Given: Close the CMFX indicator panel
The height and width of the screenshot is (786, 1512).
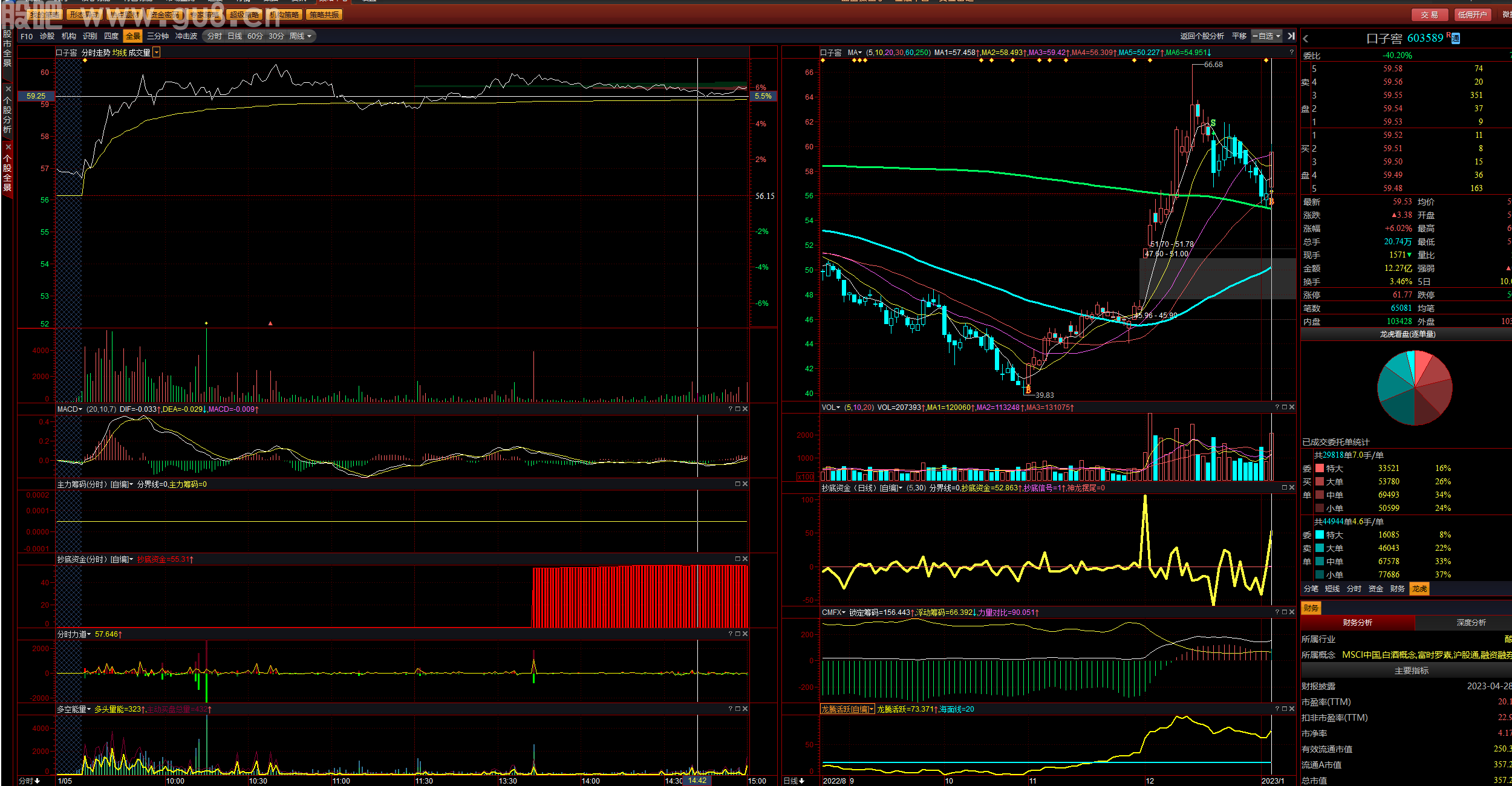Looking at the screenshot, I should 1292,612.
